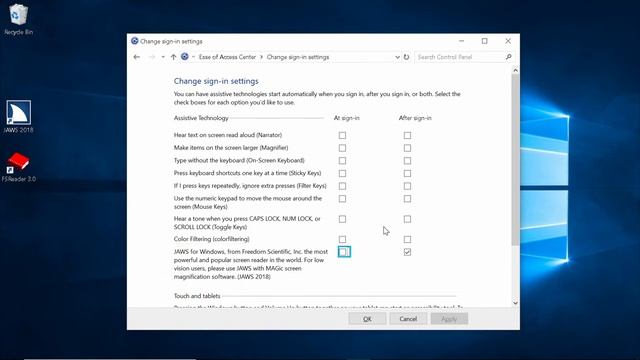Maximize the Change sign-in settings window

[484, 41]
